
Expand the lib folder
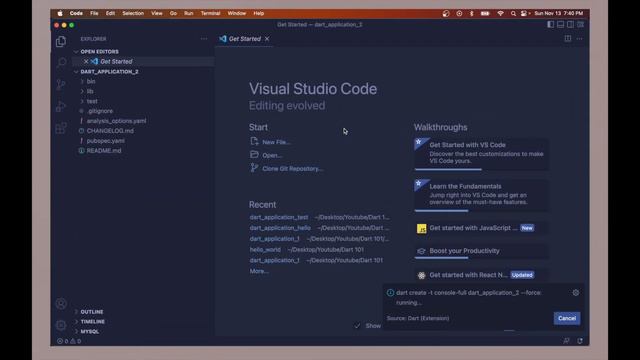point(82,91)
